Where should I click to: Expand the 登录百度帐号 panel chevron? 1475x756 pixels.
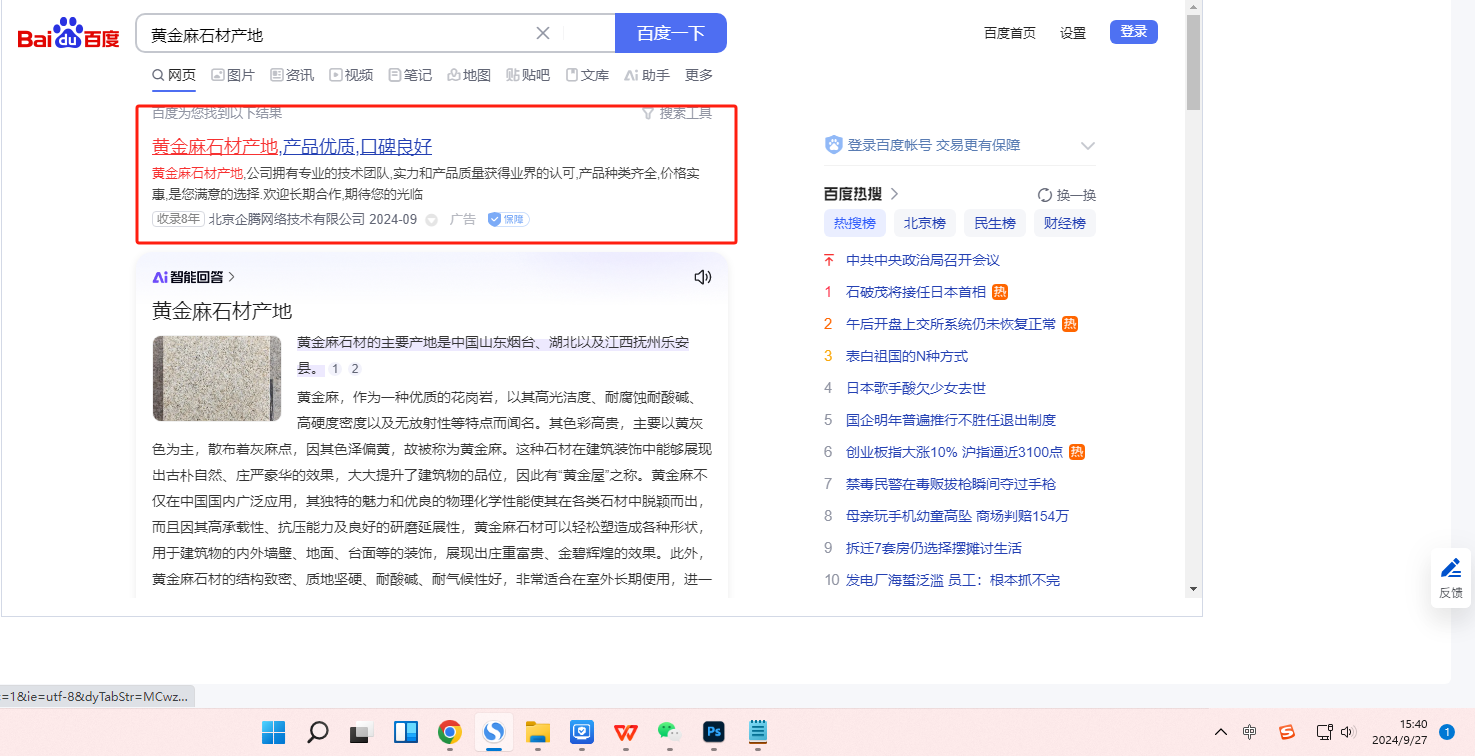point(1087,146)
